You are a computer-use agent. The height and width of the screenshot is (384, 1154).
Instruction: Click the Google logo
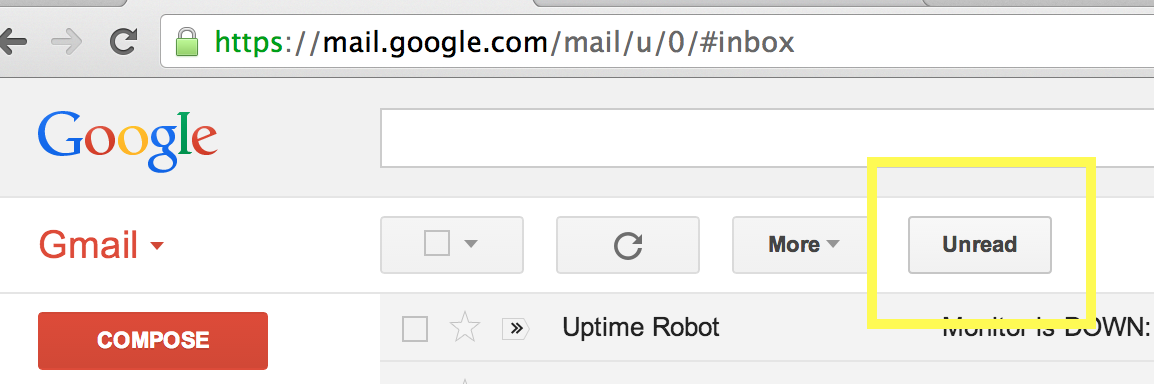coord(127,141)
